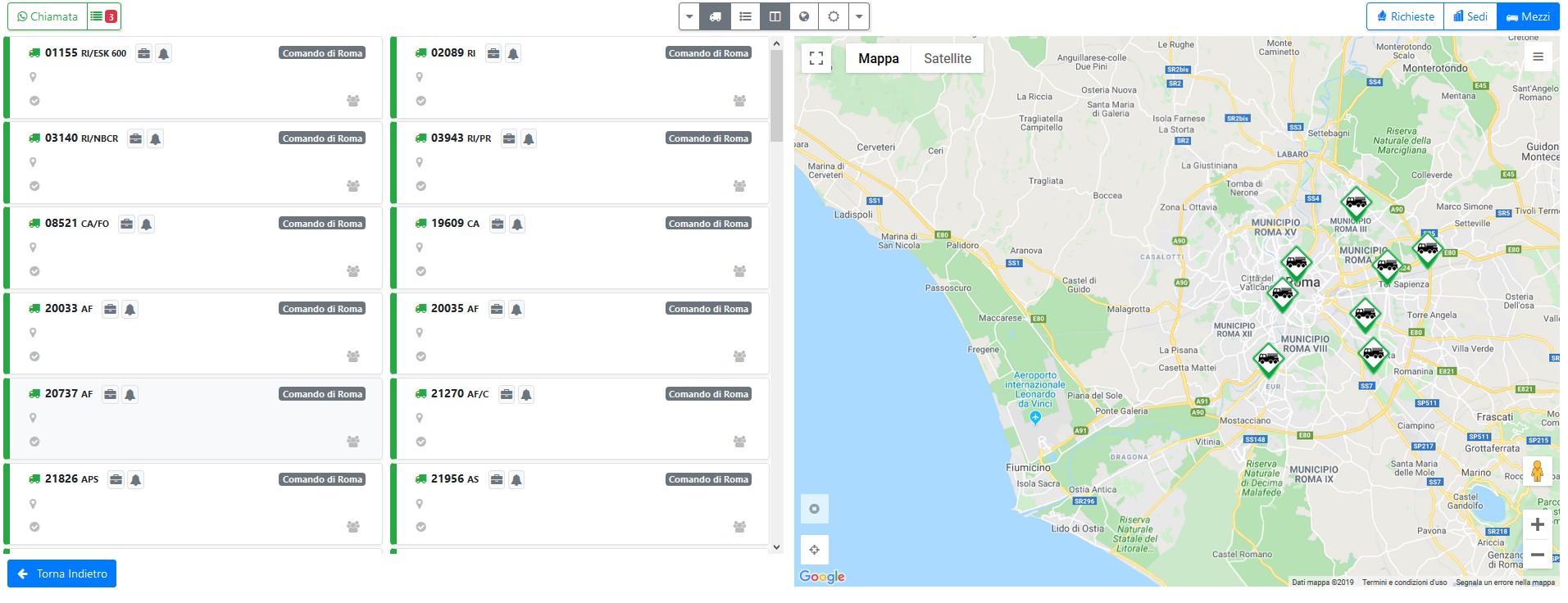Select vehicle card 21270 AF/C title

click(460, 394)
